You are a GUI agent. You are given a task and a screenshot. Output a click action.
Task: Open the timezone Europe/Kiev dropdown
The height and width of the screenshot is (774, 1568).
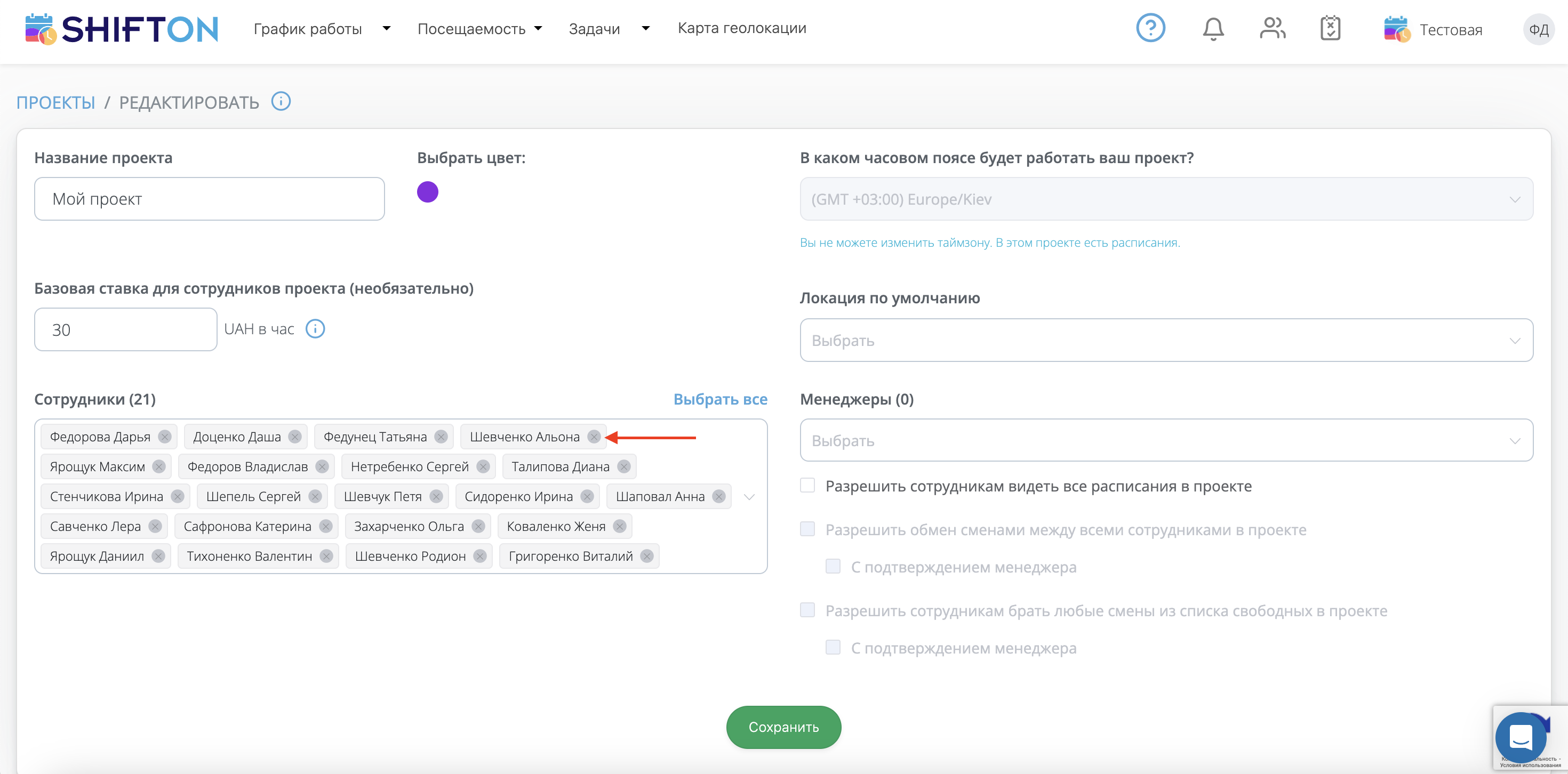coord(1166,199)
